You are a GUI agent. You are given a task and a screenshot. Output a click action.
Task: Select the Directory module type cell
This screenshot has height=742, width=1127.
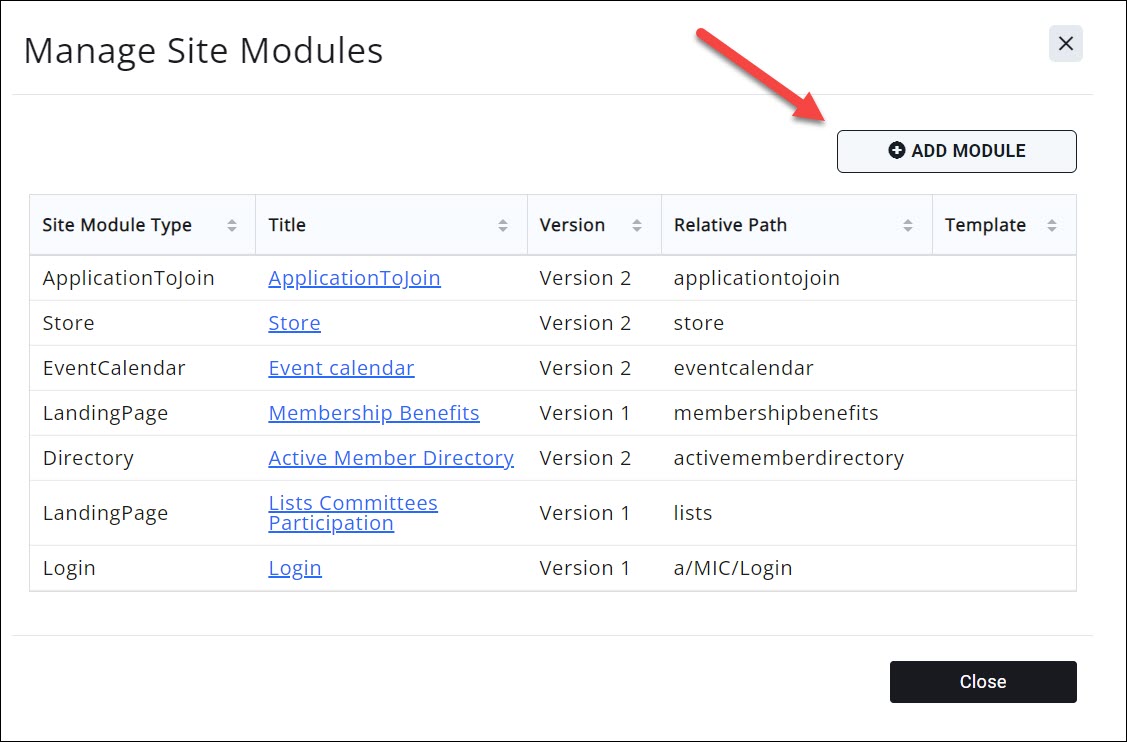(88, 458)
